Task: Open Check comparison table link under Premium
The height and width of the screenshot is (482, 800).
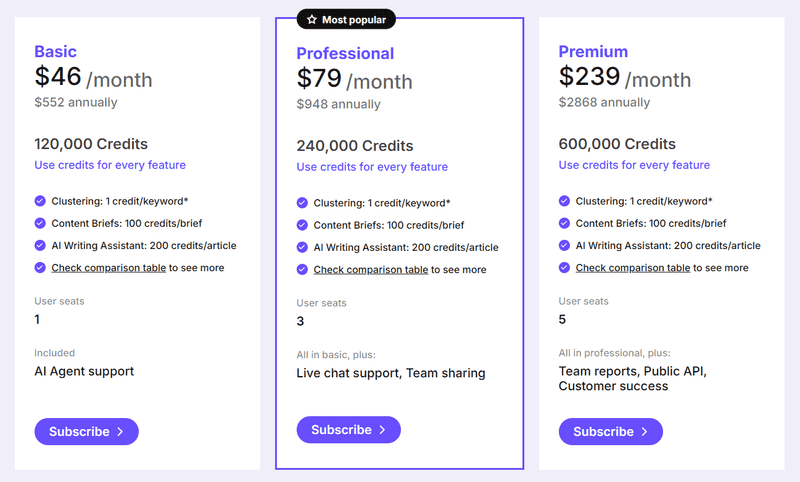Action: coord(633,268)
